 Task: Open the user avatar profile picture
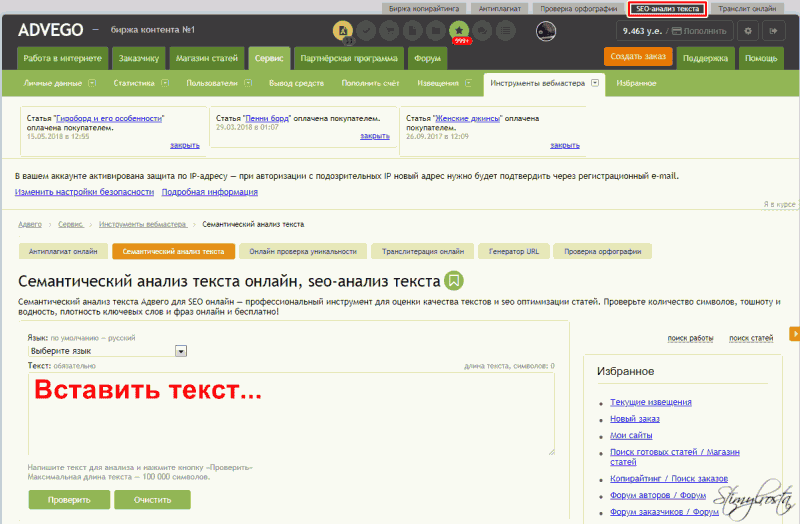point(546,31)
